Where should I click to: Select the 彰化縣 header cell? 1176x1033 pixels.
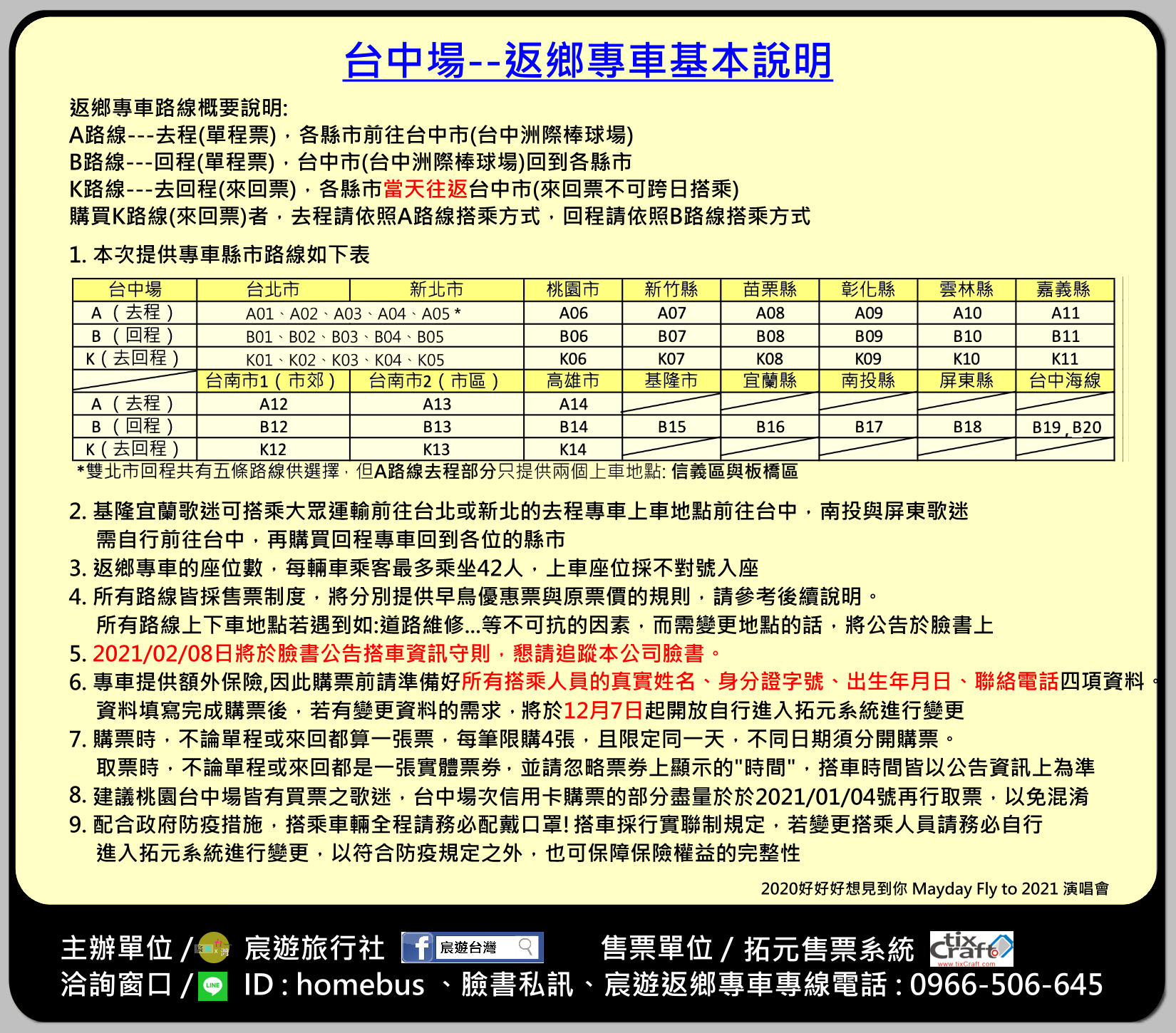click(x=868, y=290)
